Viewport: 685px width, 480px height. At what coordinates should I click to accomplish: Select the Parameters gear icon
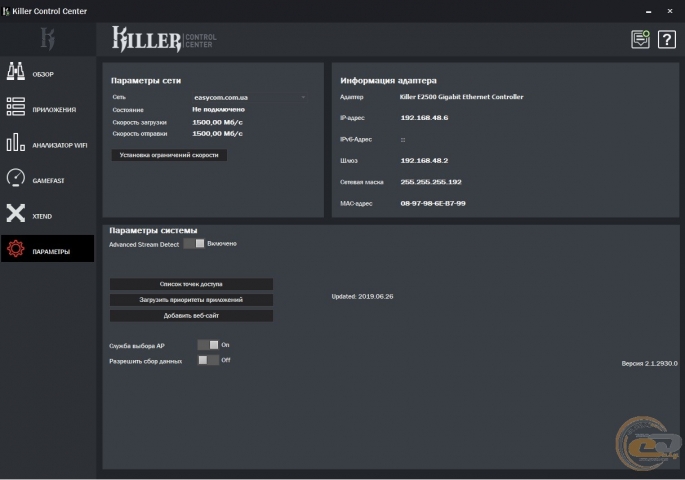pos(16,249)
